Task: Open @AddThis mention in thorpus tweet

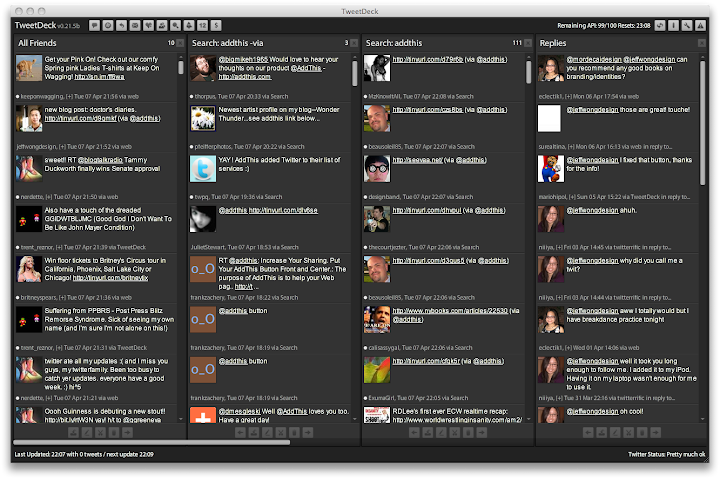Action: tap(306, 68)
